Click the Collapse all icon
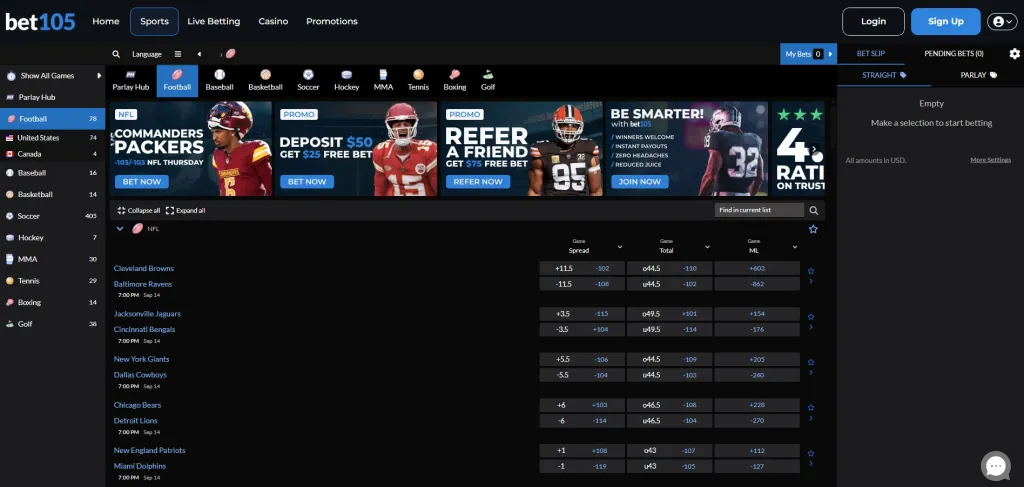 coord(121,210)
